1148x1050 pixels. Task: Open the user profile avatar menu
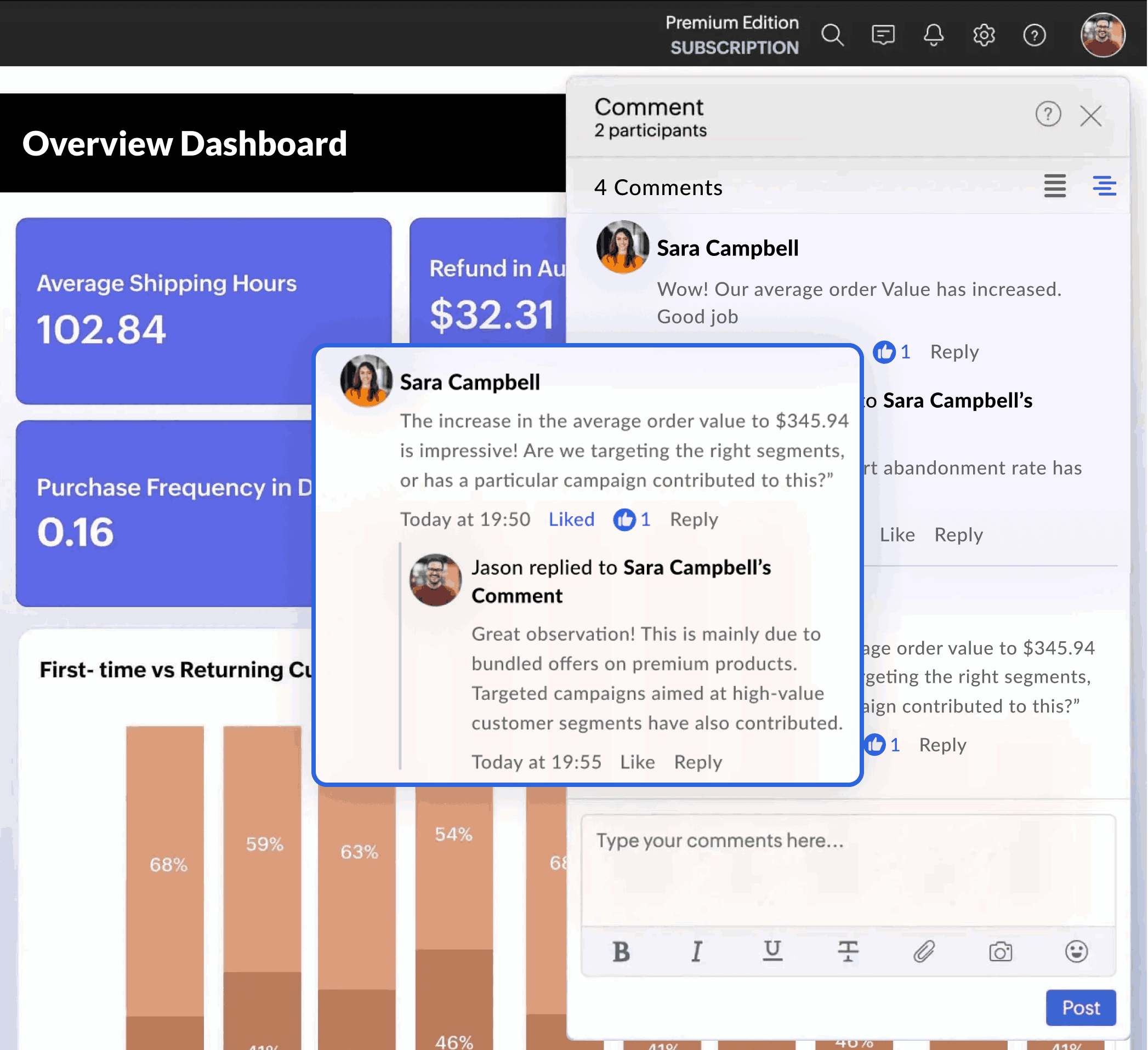pyautogui.click(x=1102, y=35)
